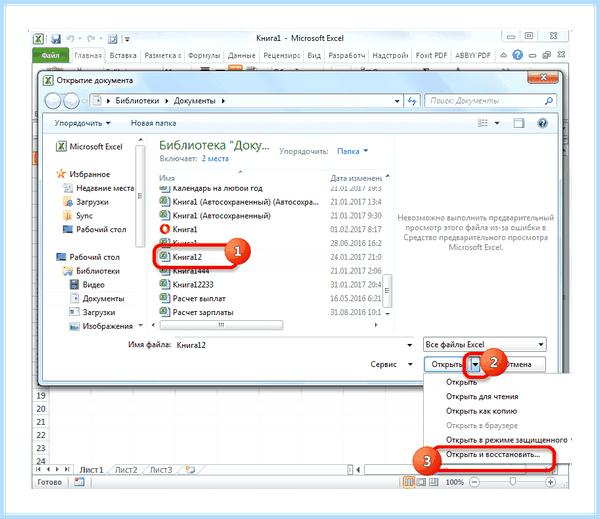This screenshot has width=600, height=519.
Task: Open the Упорядочить dropdown menu
Action: coord(82,123)
